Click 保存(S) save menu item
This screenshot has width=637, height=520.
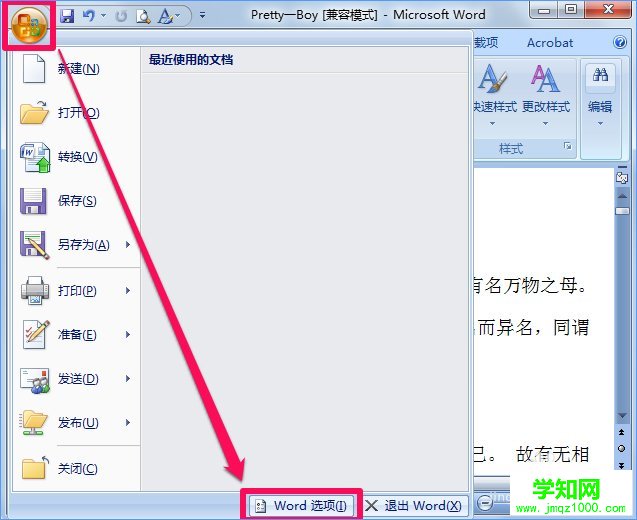pos(77,200)
